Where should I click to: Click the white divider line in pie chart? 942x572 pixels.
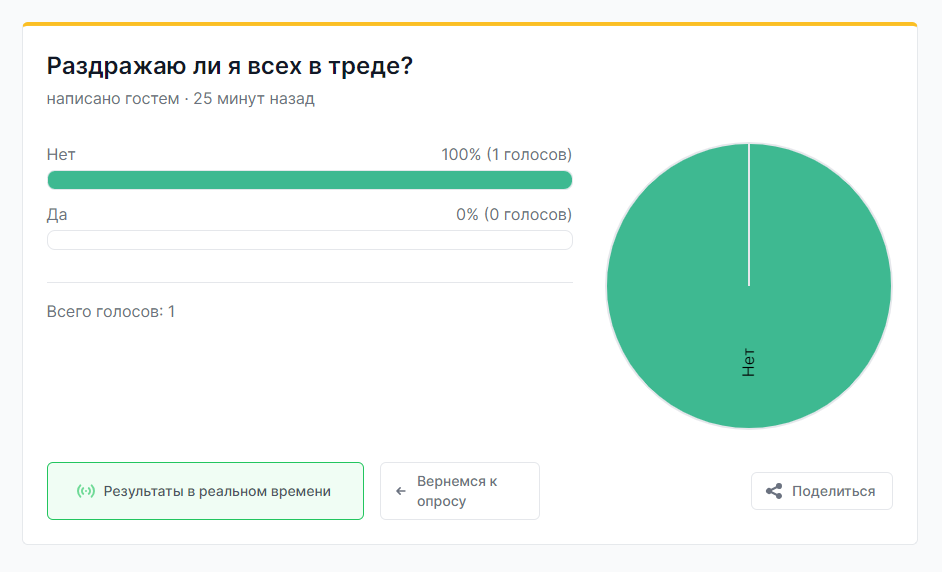coord(749,214)
